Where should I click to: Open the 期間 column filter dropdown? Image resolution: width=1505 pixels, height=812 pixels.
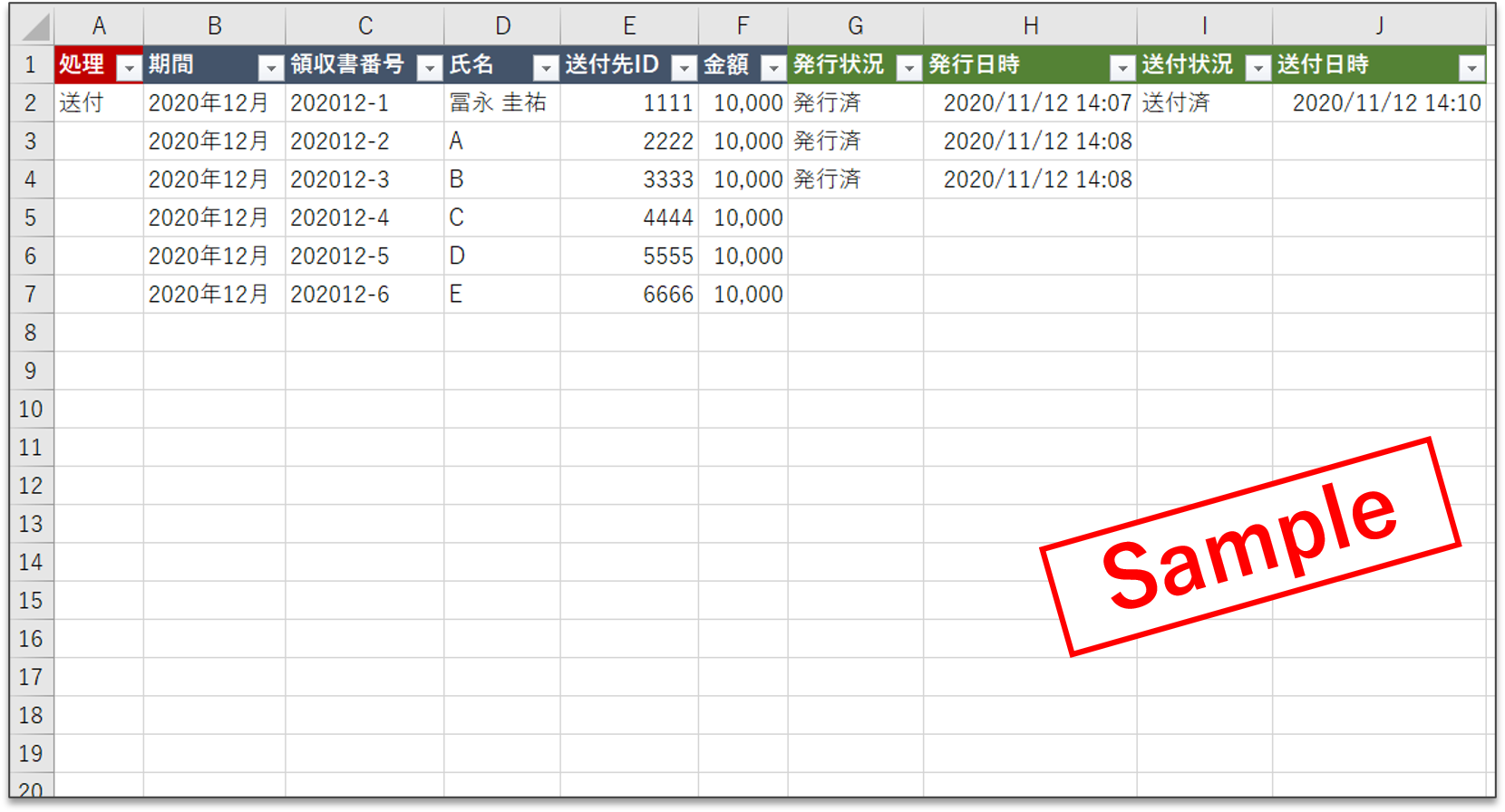coord(270,68)
